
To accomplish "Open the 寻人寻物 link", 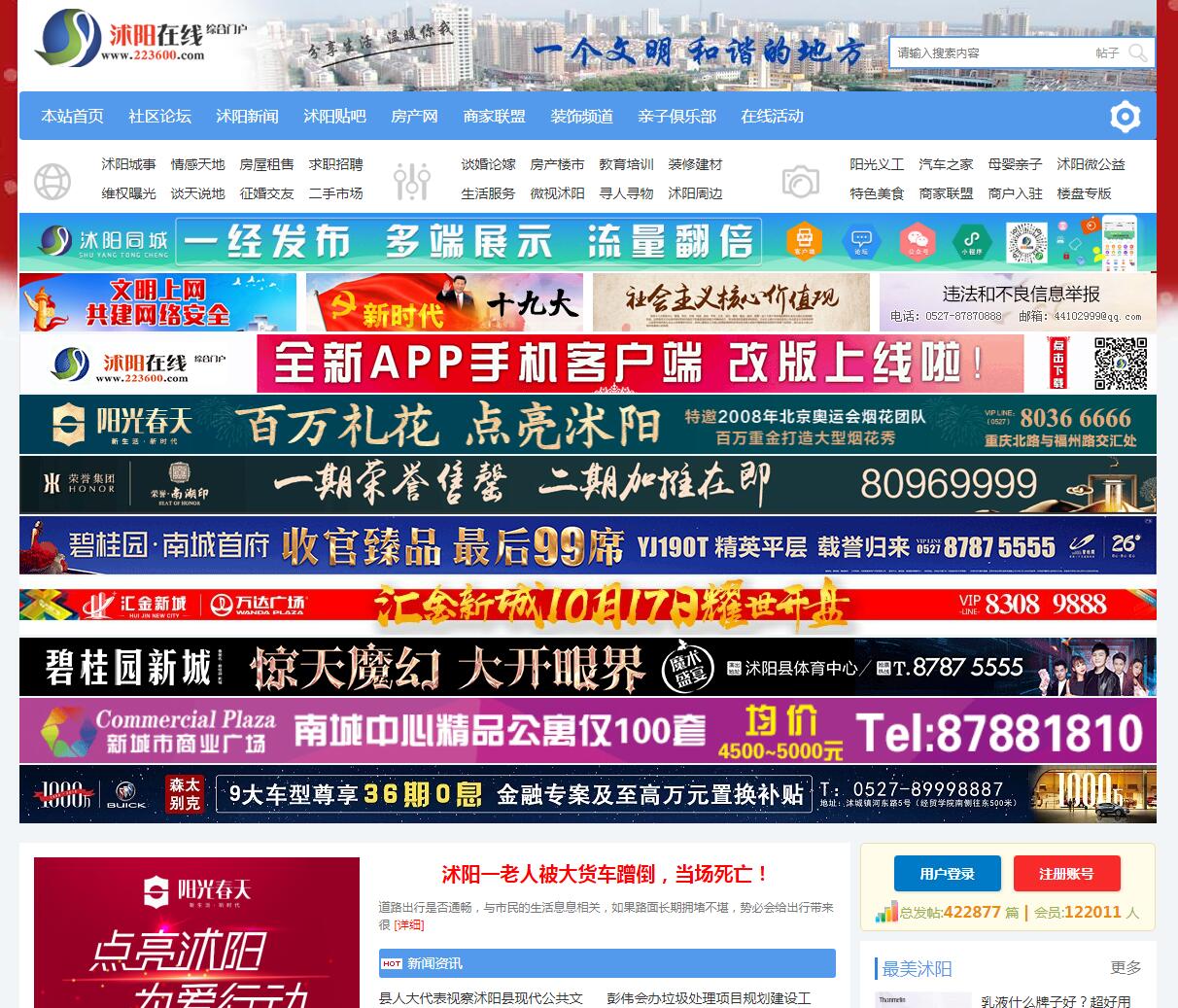I will click(626, 193).
